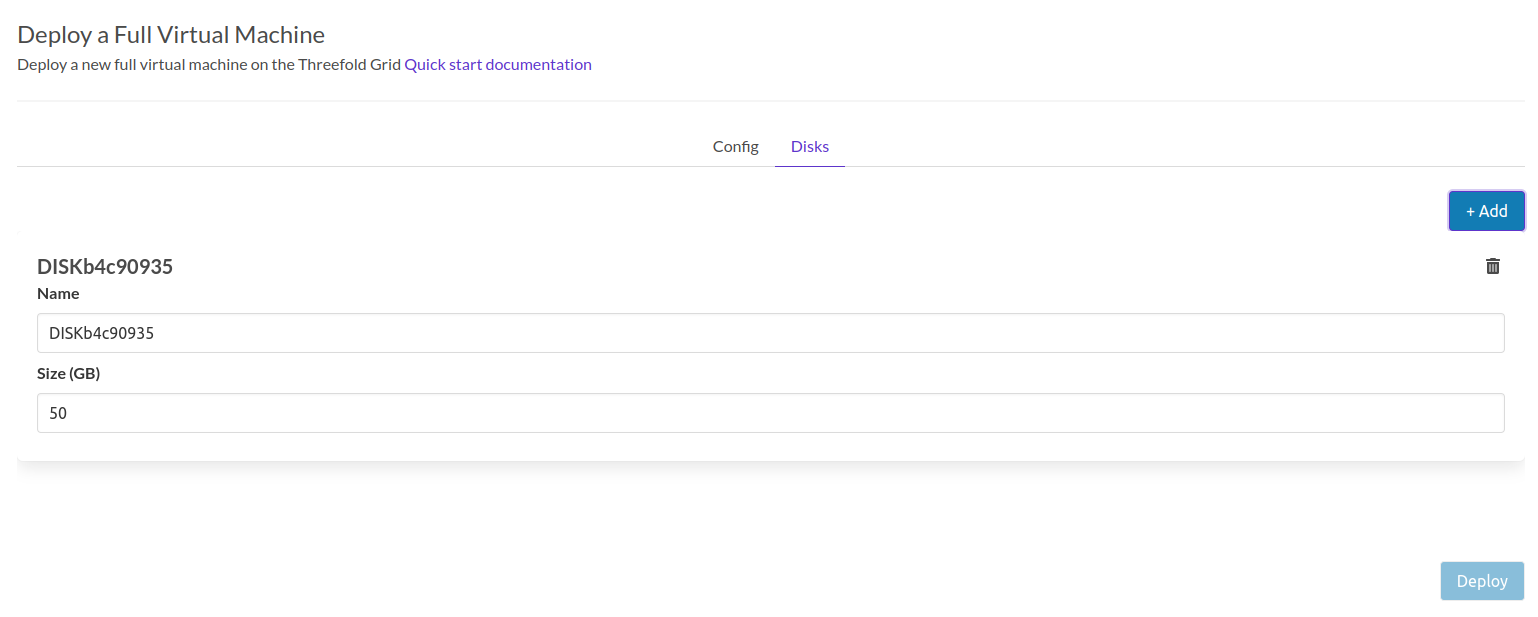Click empty space at right end of Name field
This screenshot has height=617, width=1538.
pyautogui.click(x=1400, y=333)
